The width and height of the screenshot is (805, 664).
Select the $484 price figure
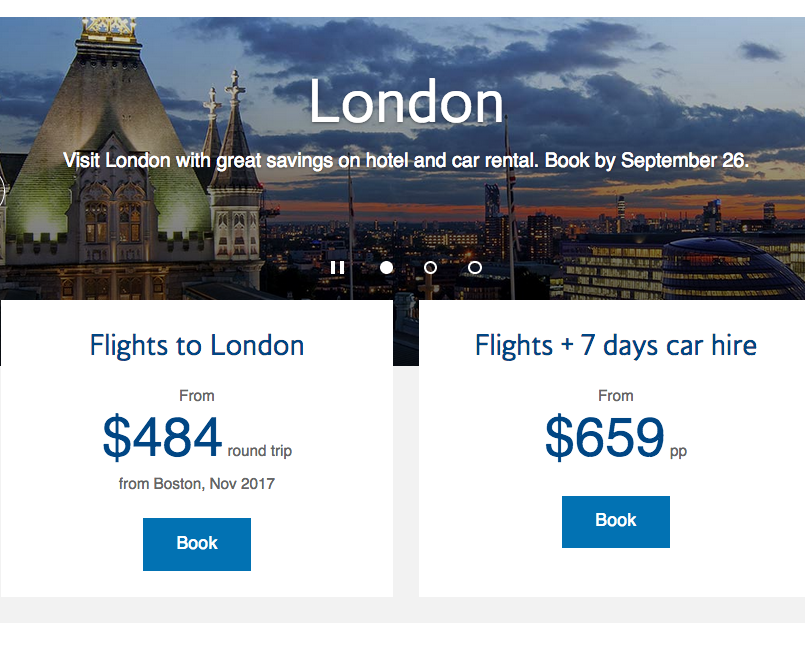point(162,438)
